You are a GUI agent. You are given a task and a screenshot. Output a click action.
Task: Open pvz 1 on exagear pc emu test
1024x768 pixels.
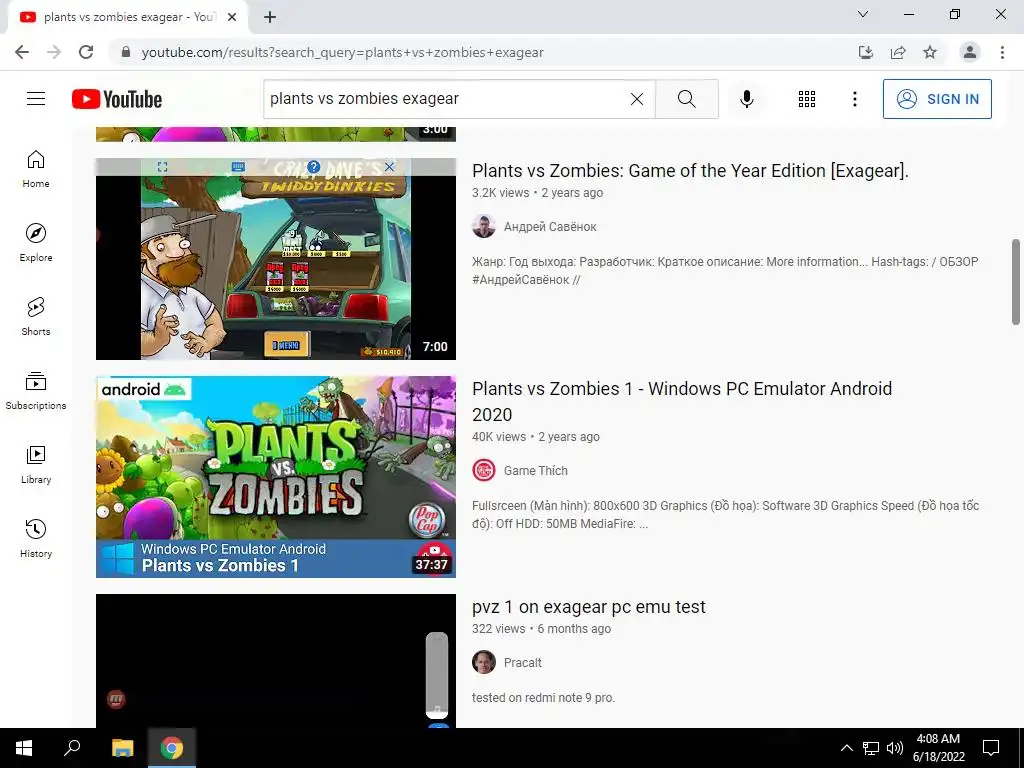[x=588, y=607]
